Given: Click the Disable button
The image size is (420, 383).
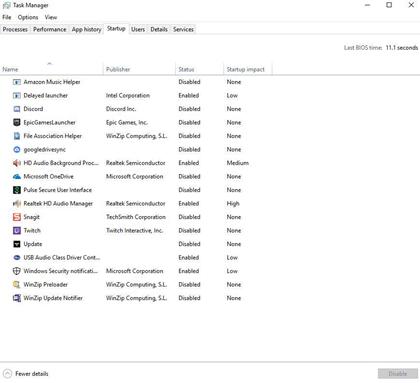Looking at the screenshot, I should [398, 374].
